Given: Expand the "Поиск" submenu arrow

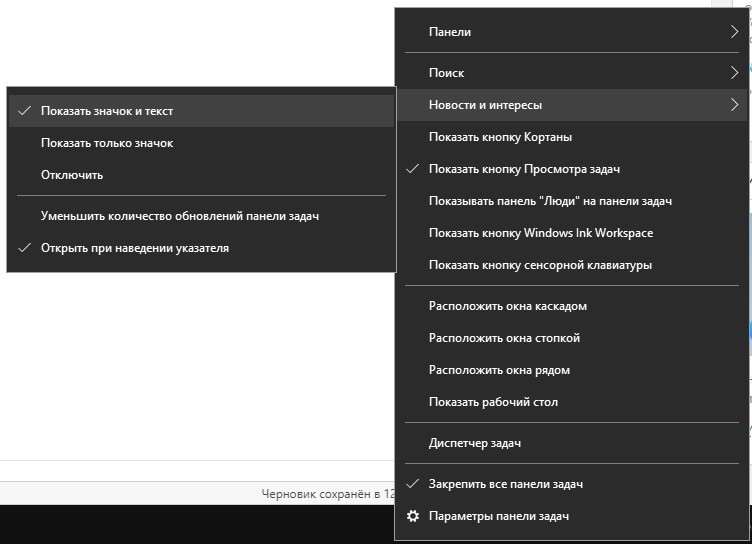Looking at the screenshot, I should 734,73.
